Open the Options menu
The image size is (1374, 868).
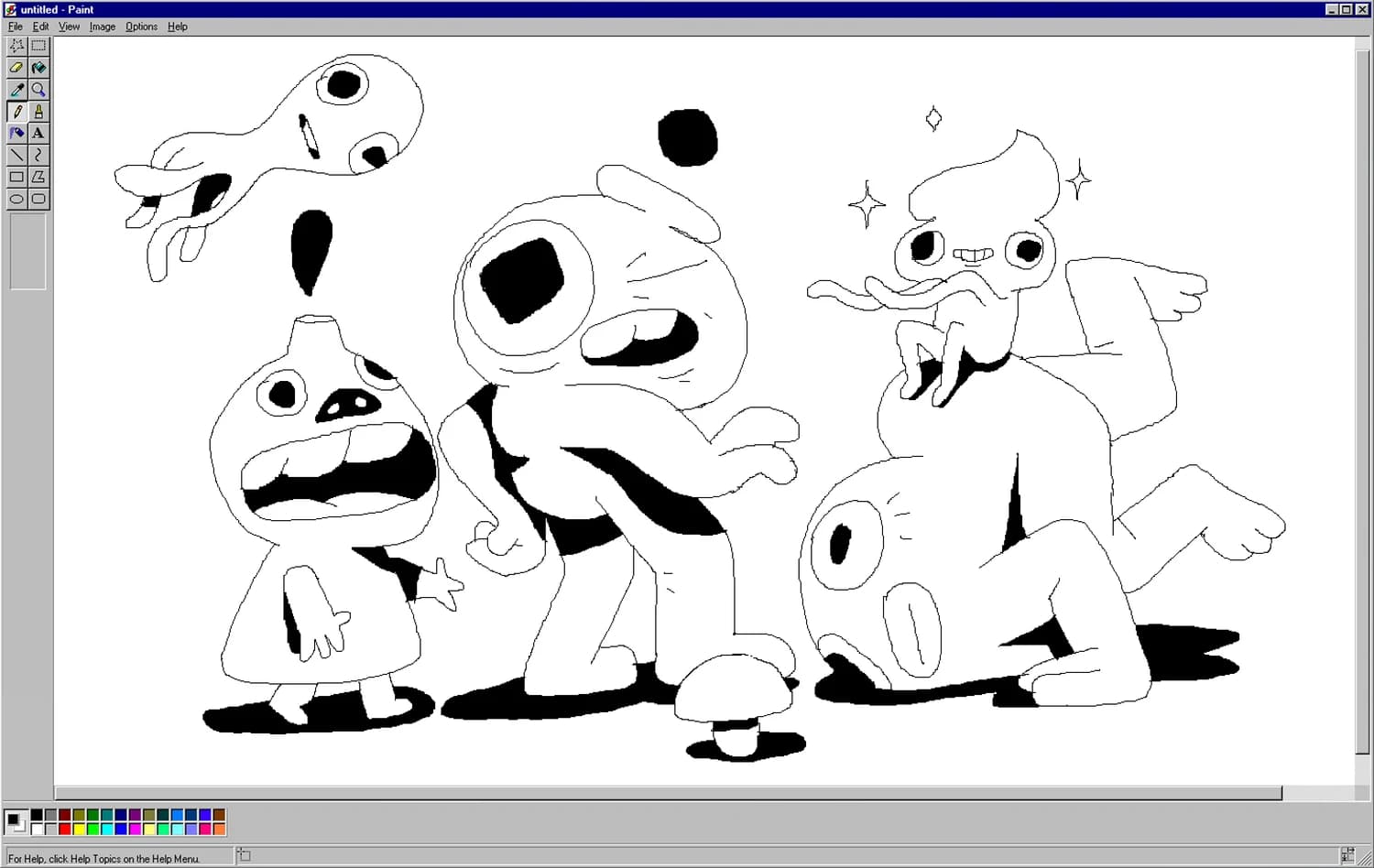[142, 27]
